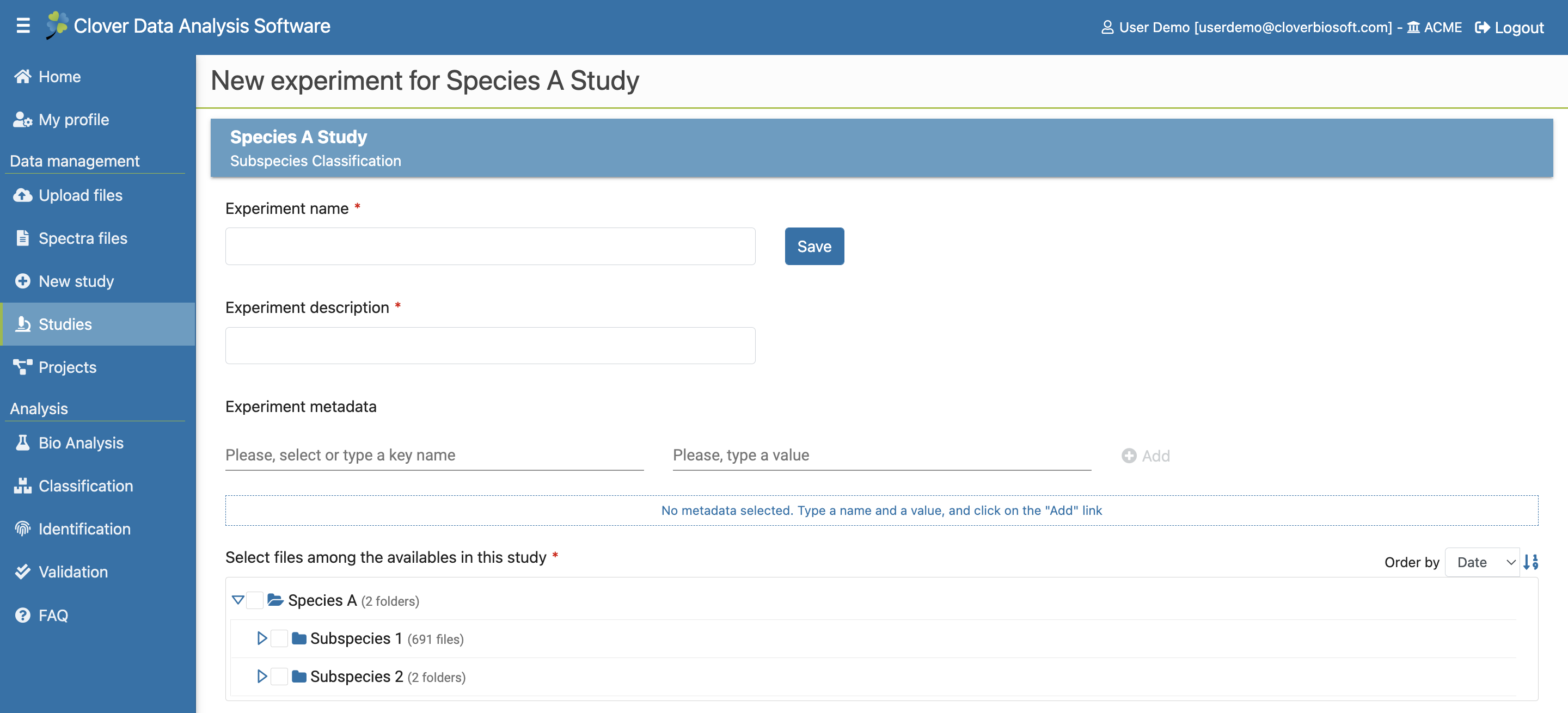Click the Identification fingerprint icon
Screen dimensions: 1568x713
pyautogui.click(x=22, y=529)
